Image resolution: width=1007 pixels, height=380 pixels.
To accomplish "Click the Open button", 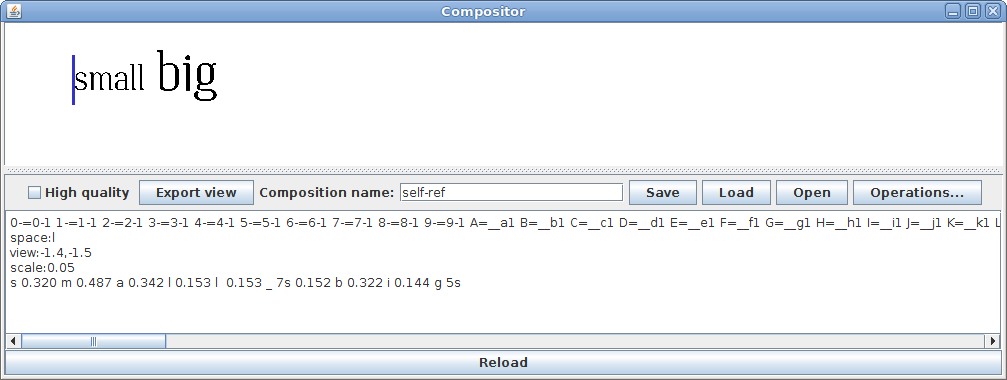I will (812, 193).
